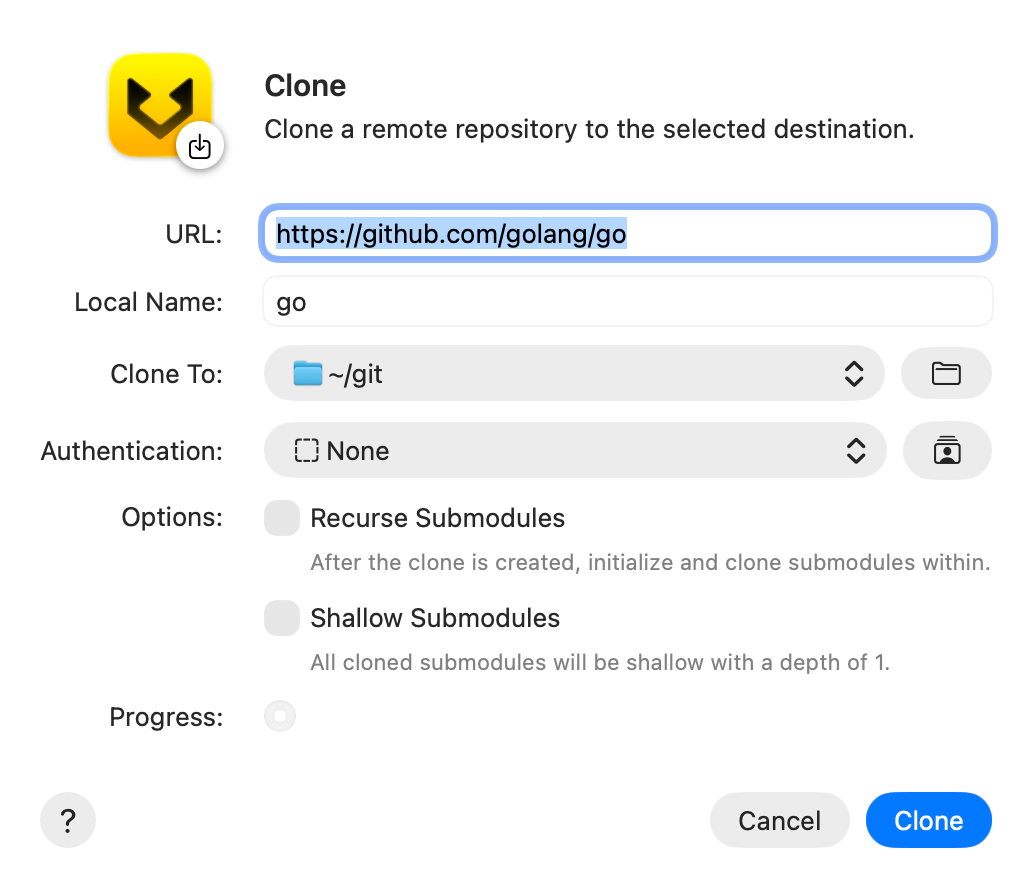Click the download badge on app icon
The width and height of the screenshot is (1032, 888).
click(200, 145)
